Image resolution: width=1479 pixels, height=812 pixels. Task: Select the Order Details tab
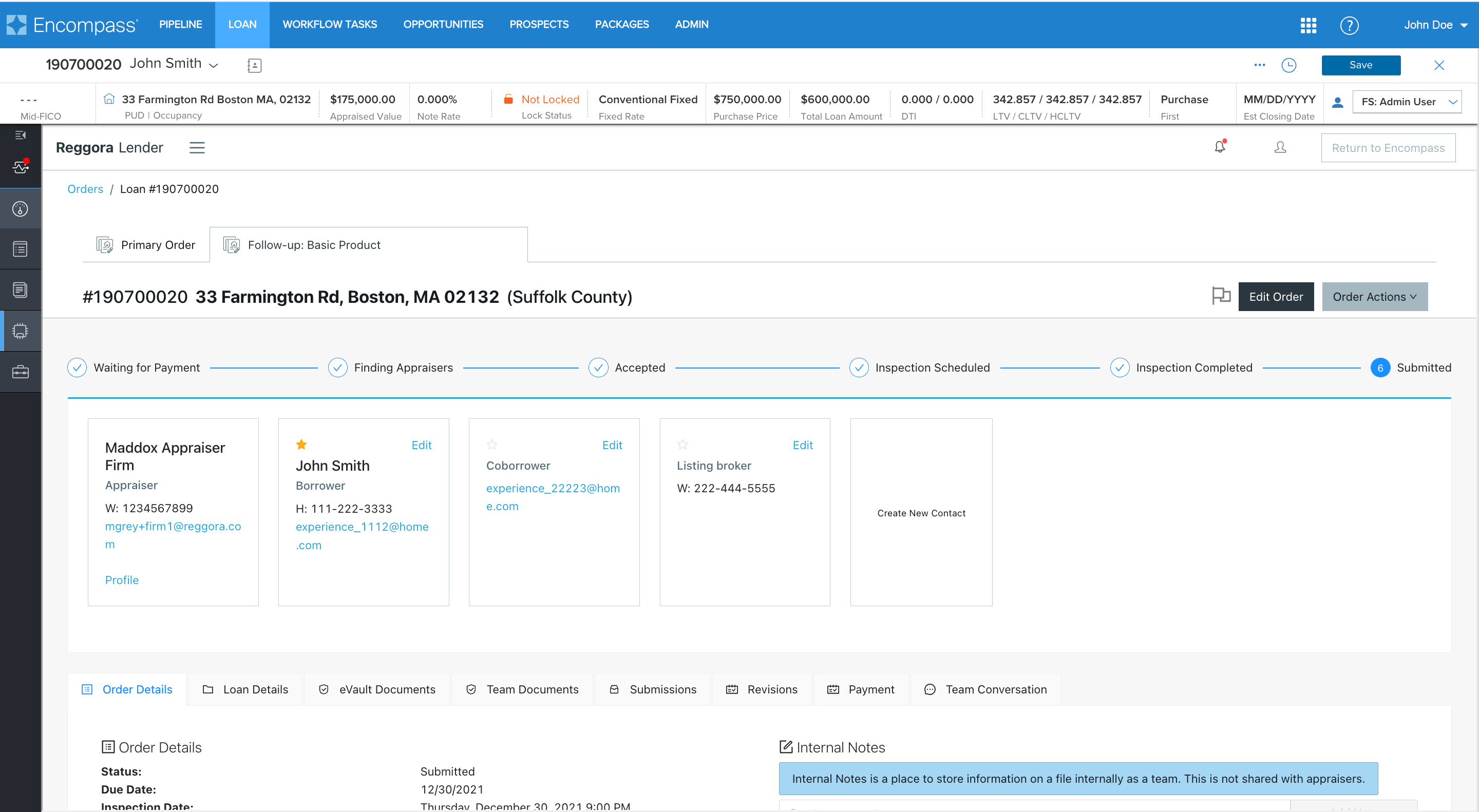pyautogui.click(x=127, y=689)
